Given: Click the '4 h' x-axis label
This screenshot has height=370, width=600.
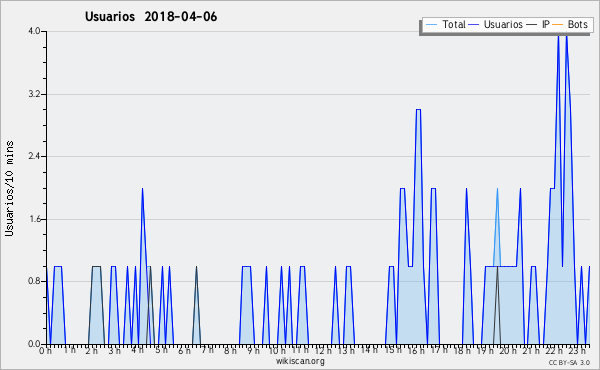Looking at the screenshot, I should pos(137,350).
